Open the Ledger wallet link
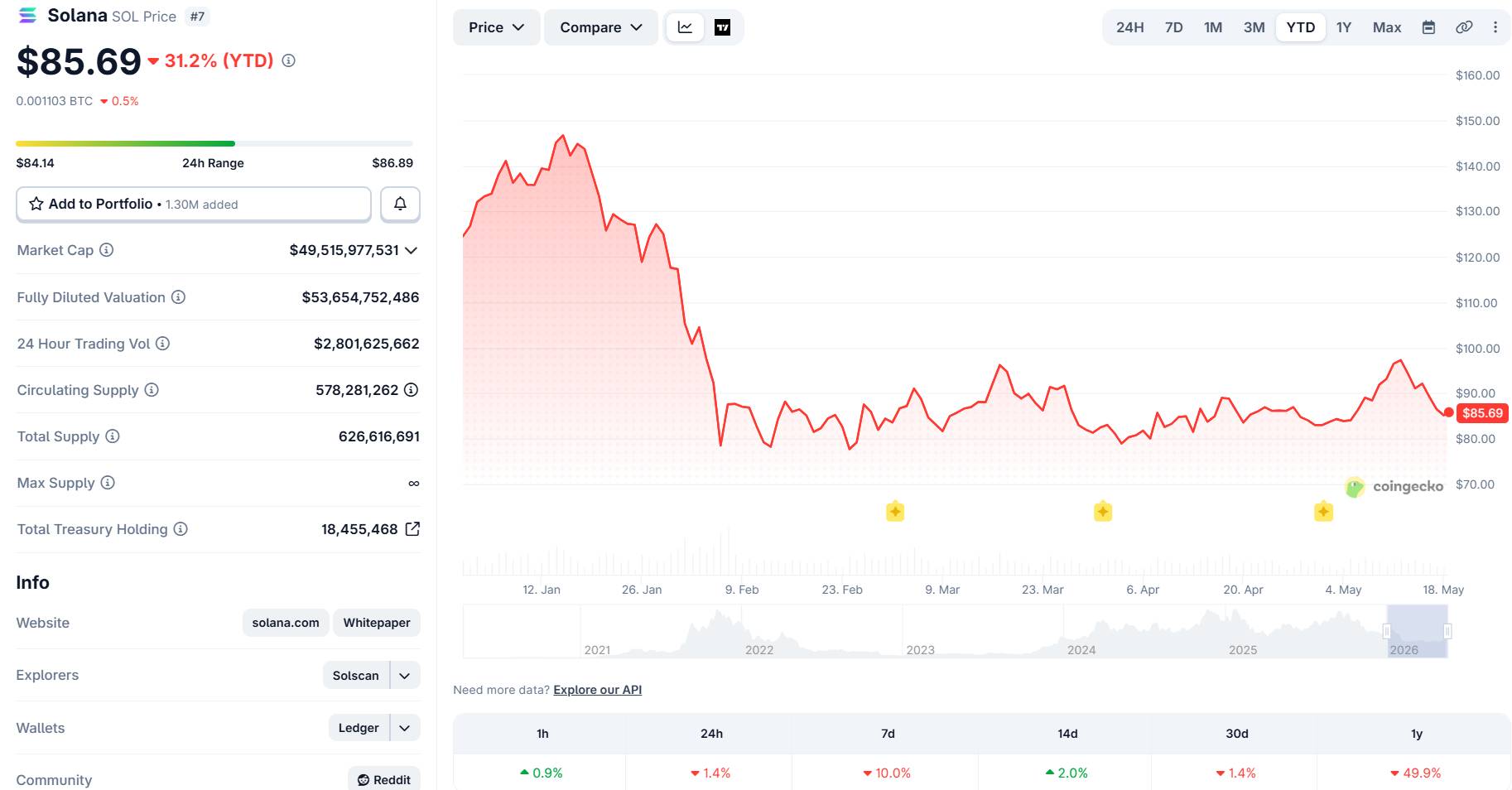Viewport: 1512px width, 790px height. tap(359, 728)
